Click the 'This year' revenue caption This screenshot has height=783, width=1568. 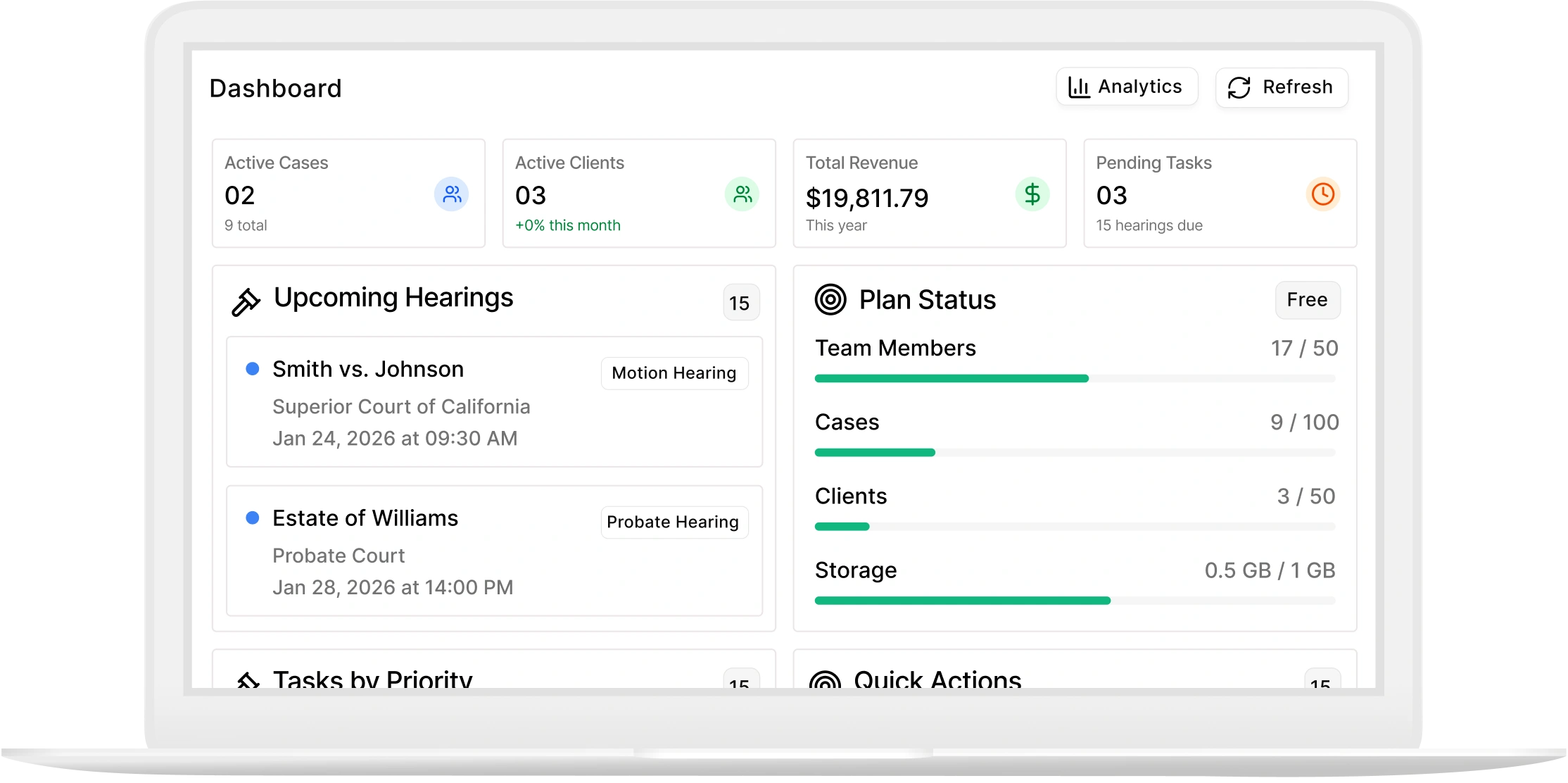click(x=836, y=226)
